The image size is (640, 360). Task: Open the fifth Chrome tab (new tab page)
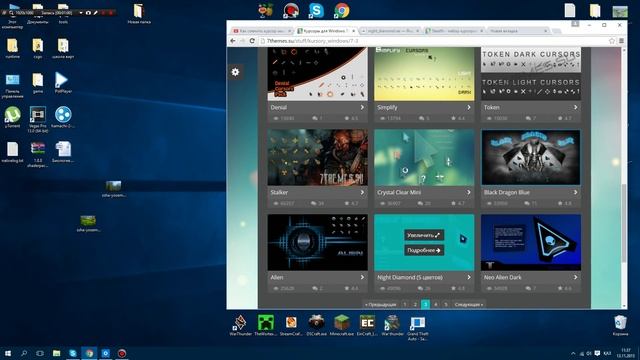point(518,31)
